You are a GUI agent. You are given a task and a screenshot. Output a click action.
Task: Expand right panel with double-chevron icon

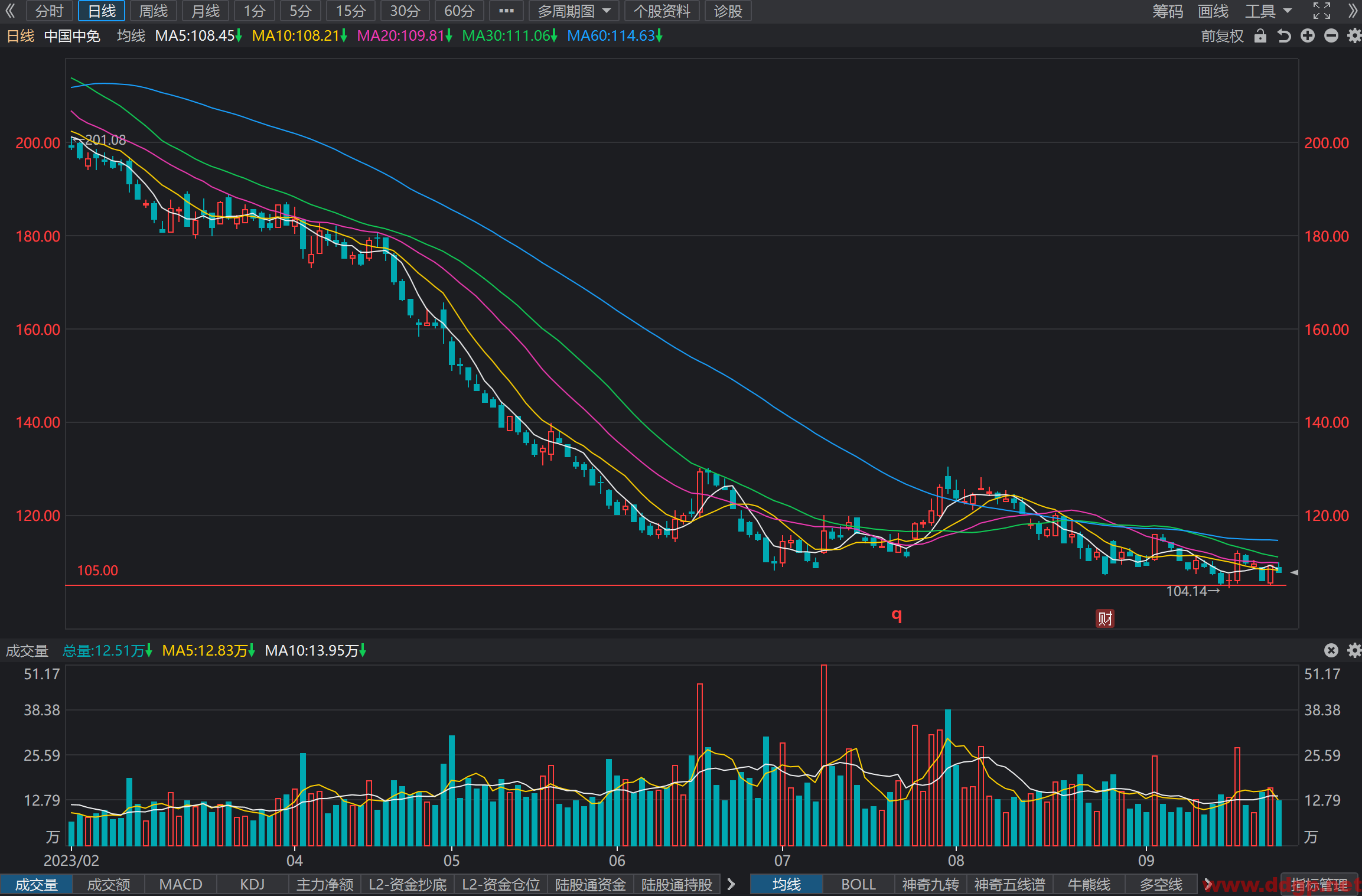[1353, 11]
